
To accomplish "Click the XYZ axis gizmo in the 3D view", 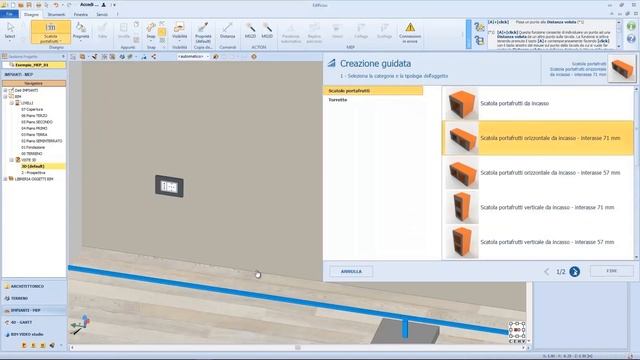I will point(80,324).
